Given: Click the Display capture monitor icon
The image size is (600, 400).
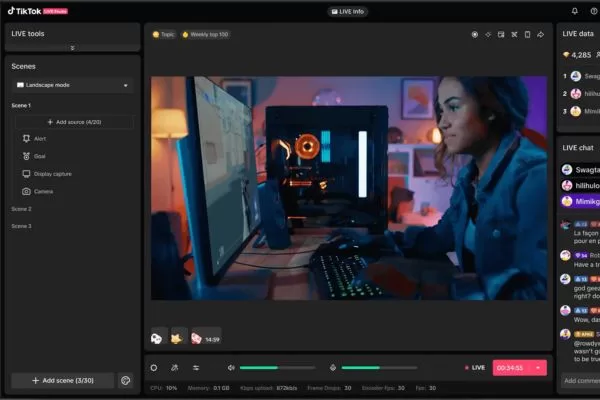Looking at the screenshot, I should point(26,174).
